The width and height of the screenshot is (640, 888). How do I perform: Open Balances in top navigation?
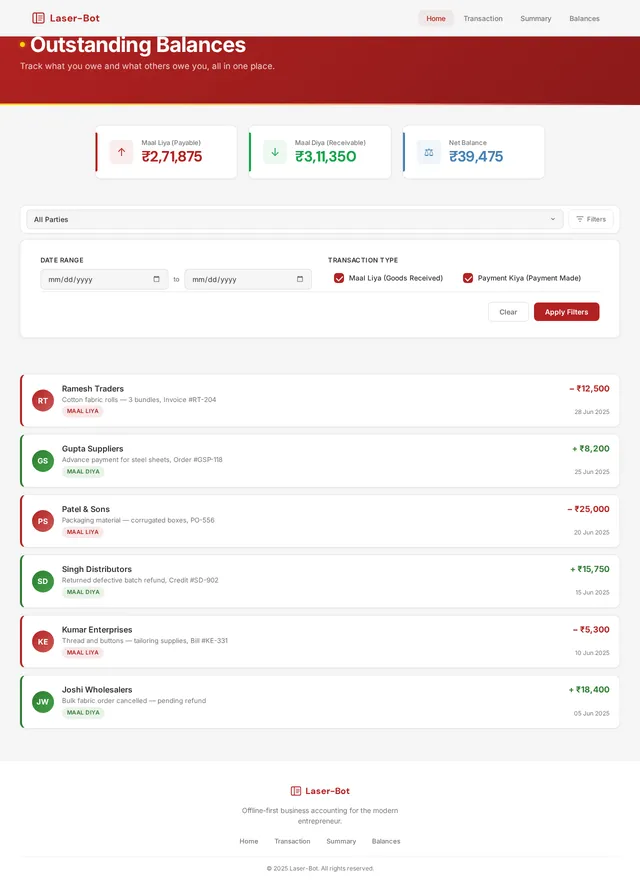(584, 18)
